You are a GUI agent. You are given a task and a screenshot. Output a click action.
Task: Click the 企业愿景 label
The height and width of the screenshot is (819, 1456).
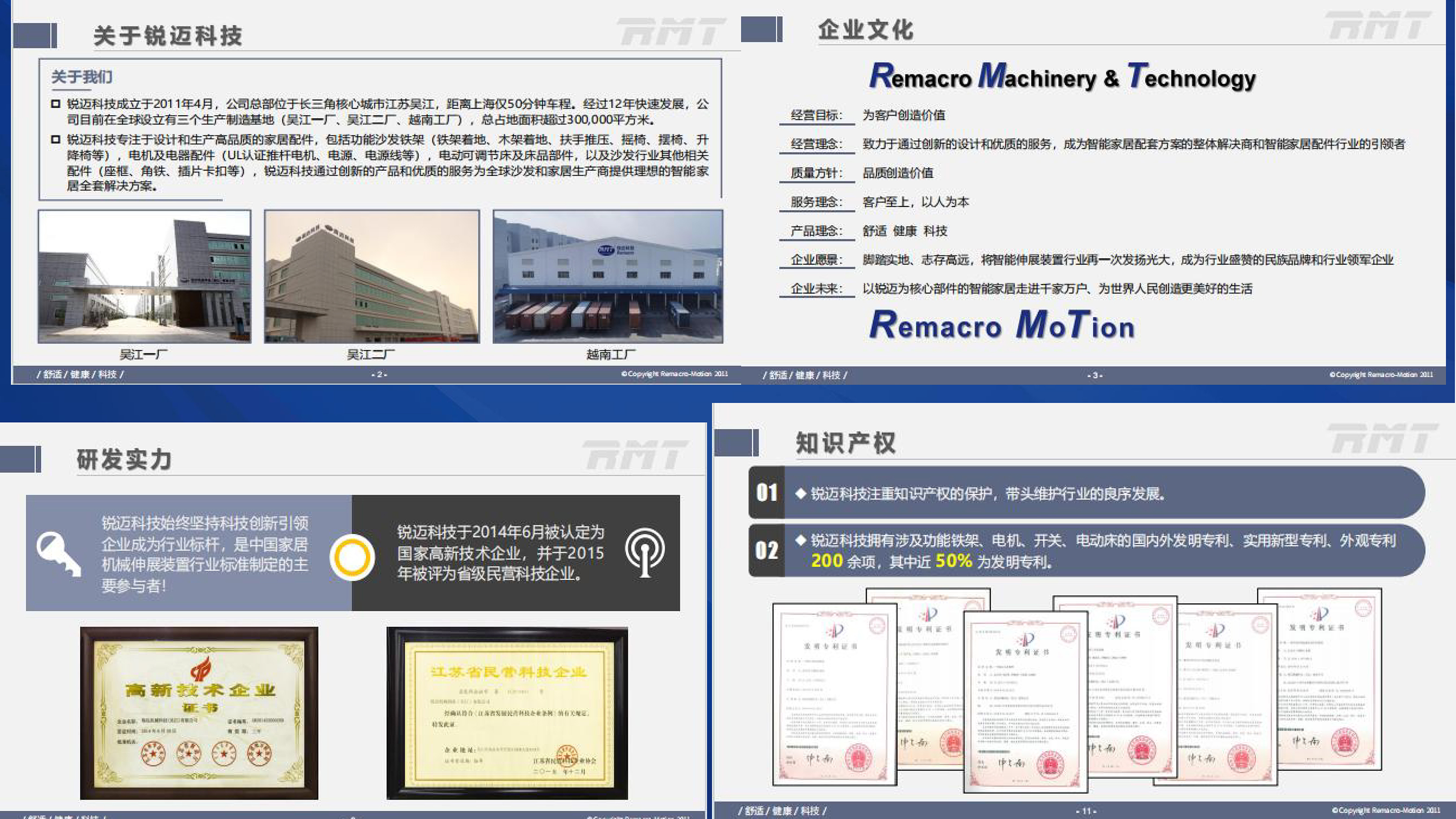point(816,259)
